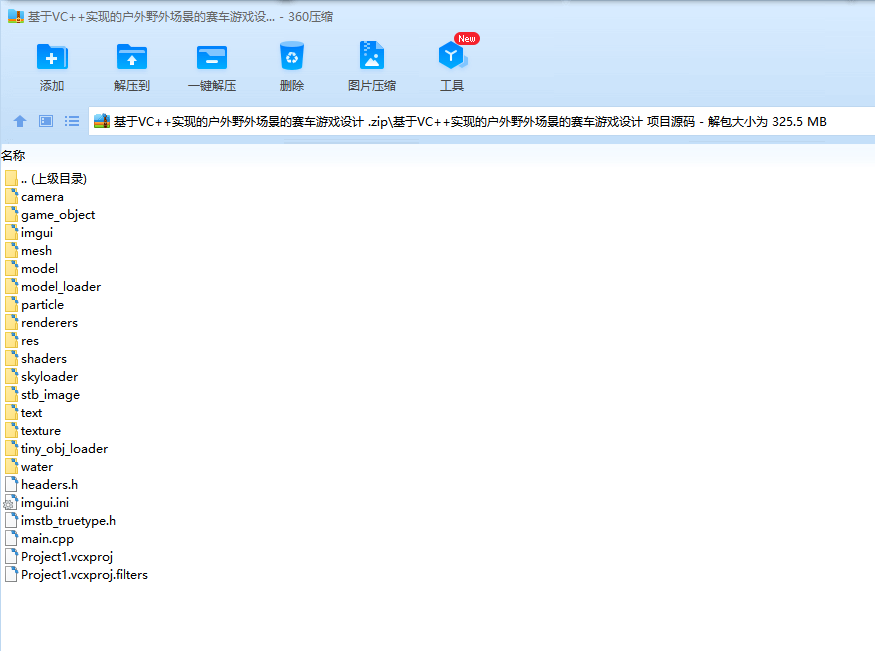The image size is (875, 651).
Task: Click the 添加 (Add) toolbar icon
Action: pos(52,57)
